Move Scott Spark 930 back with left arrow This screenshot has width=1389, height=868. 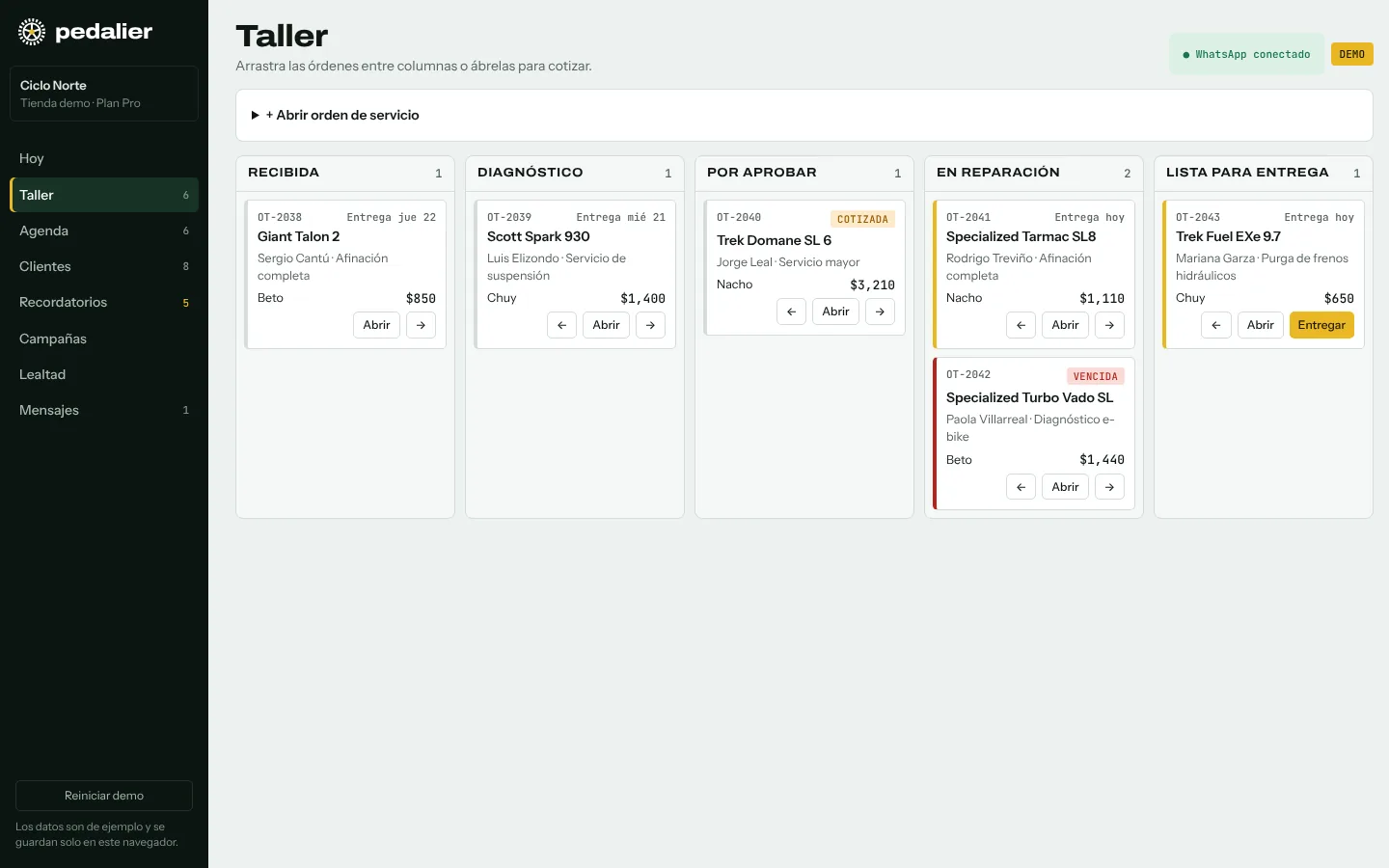click(x=561, y=325)
